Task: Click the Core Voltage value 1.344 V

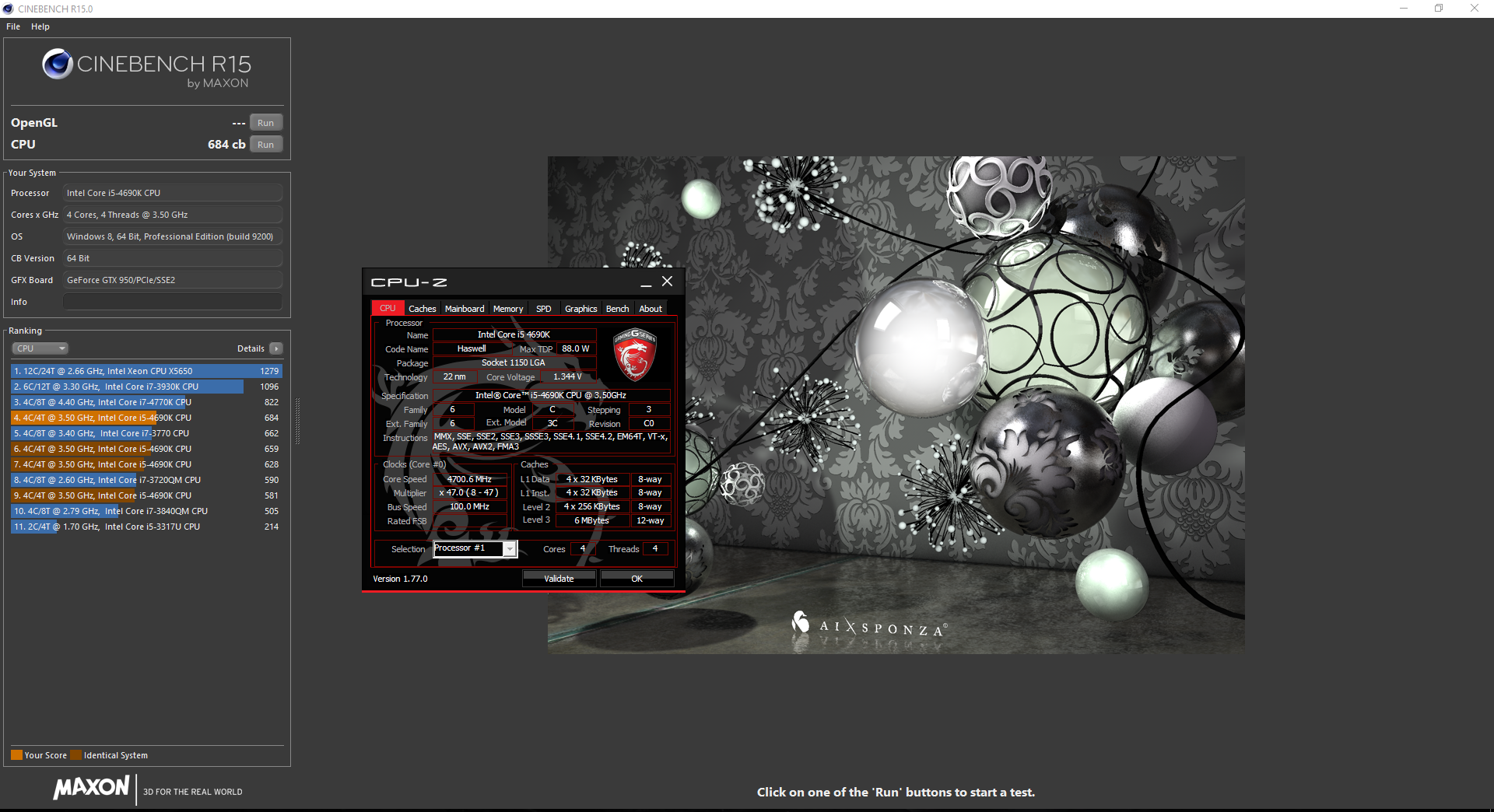Action: pos(567,376)
